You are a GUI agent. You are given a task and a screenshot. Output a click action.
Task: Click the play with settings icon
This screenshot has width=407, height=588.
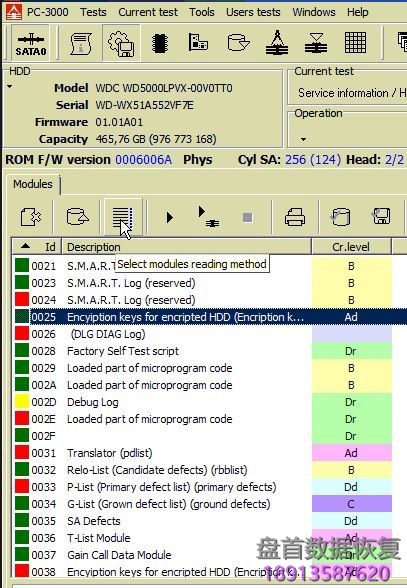(208, 217)
